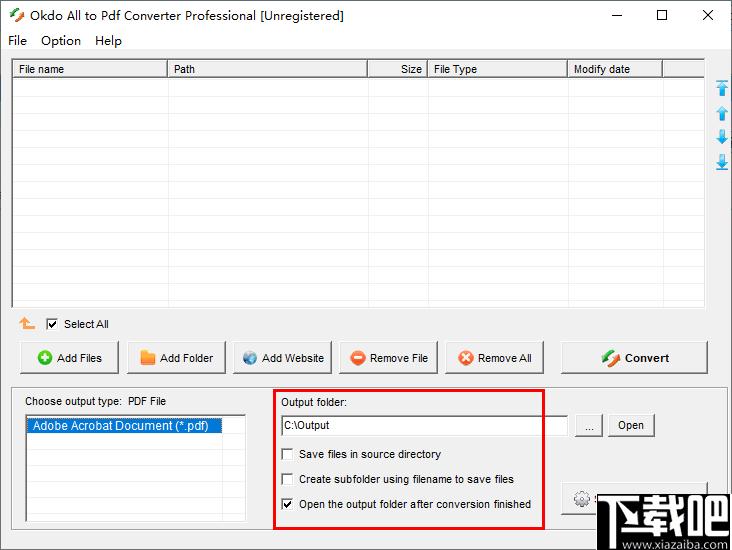Select Adobe Acrobat Document (*.pdf) output type

point(124,426)
